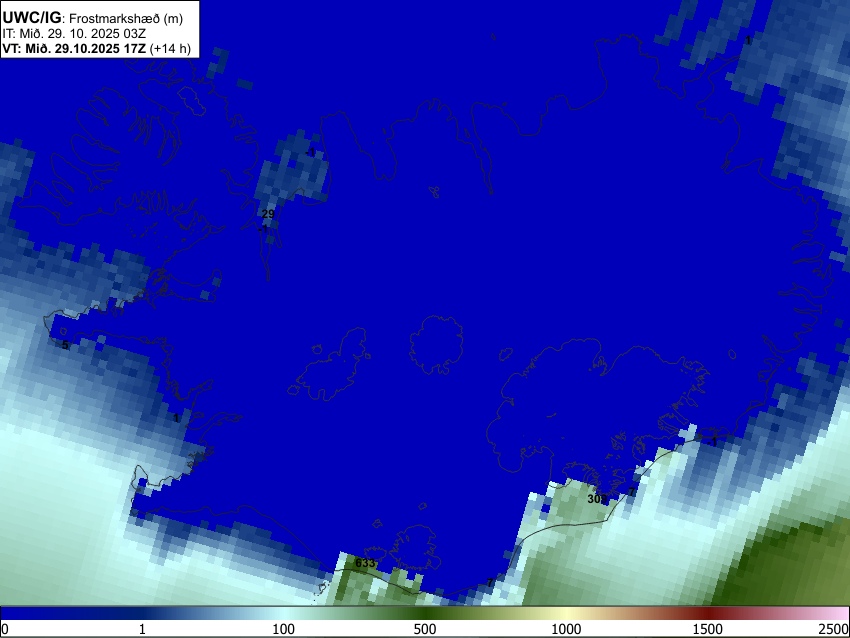Select the '308' value label on the map

point(596,499)
